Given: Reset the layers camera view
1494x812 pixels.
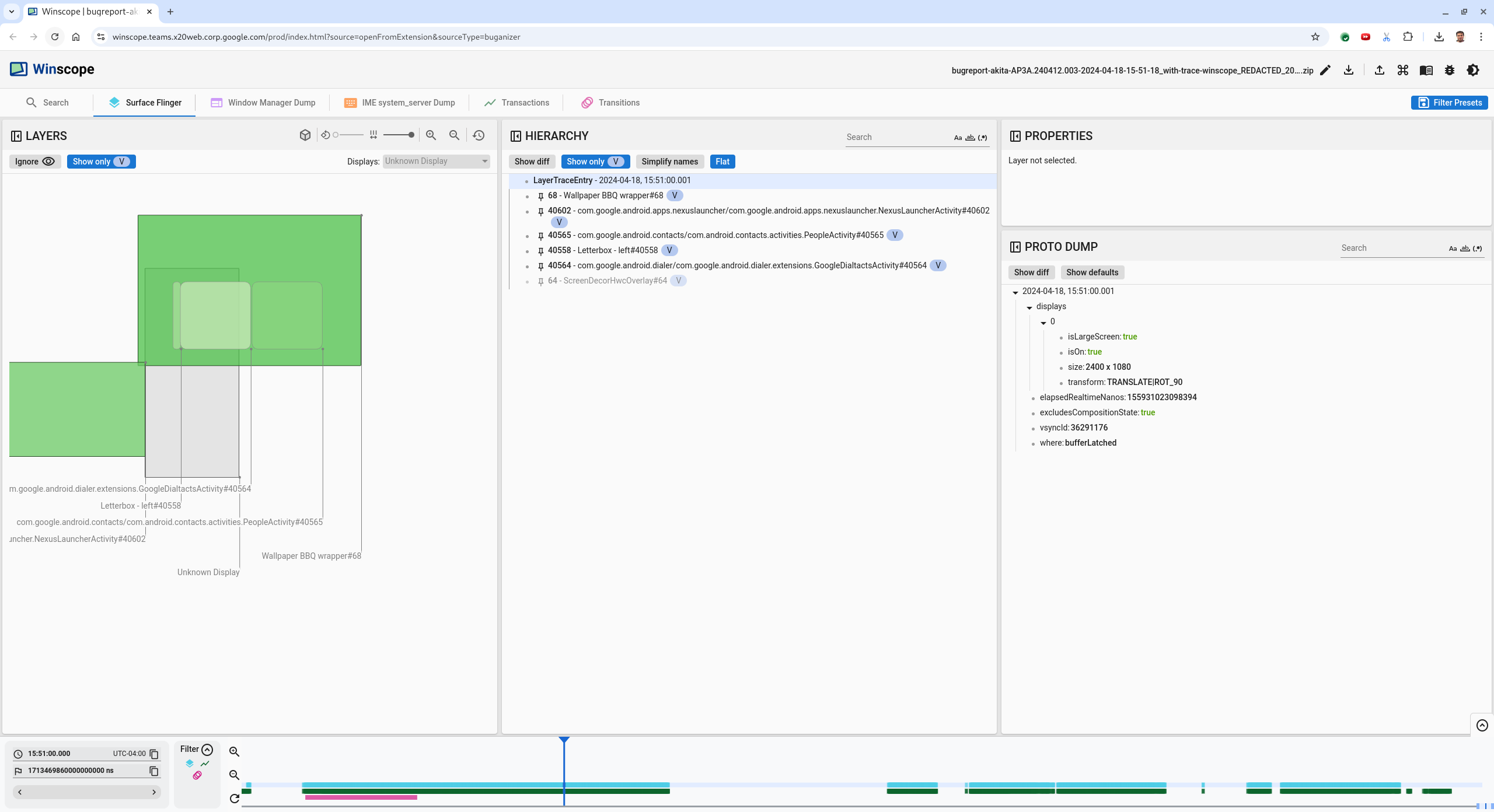Looking at the screenshot, I should tap(479, 135).
